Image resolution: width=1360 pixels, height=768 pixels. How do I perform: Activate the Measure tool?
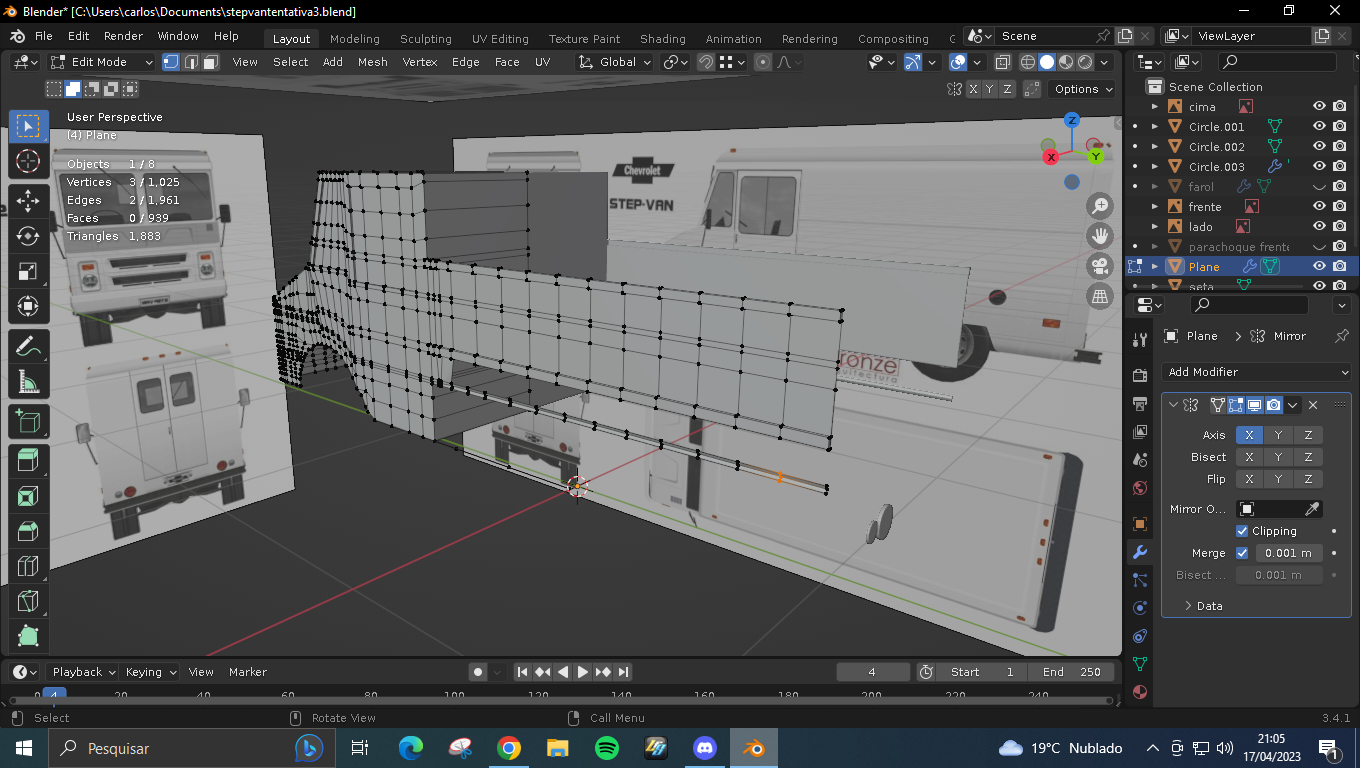tap(28, 381)
